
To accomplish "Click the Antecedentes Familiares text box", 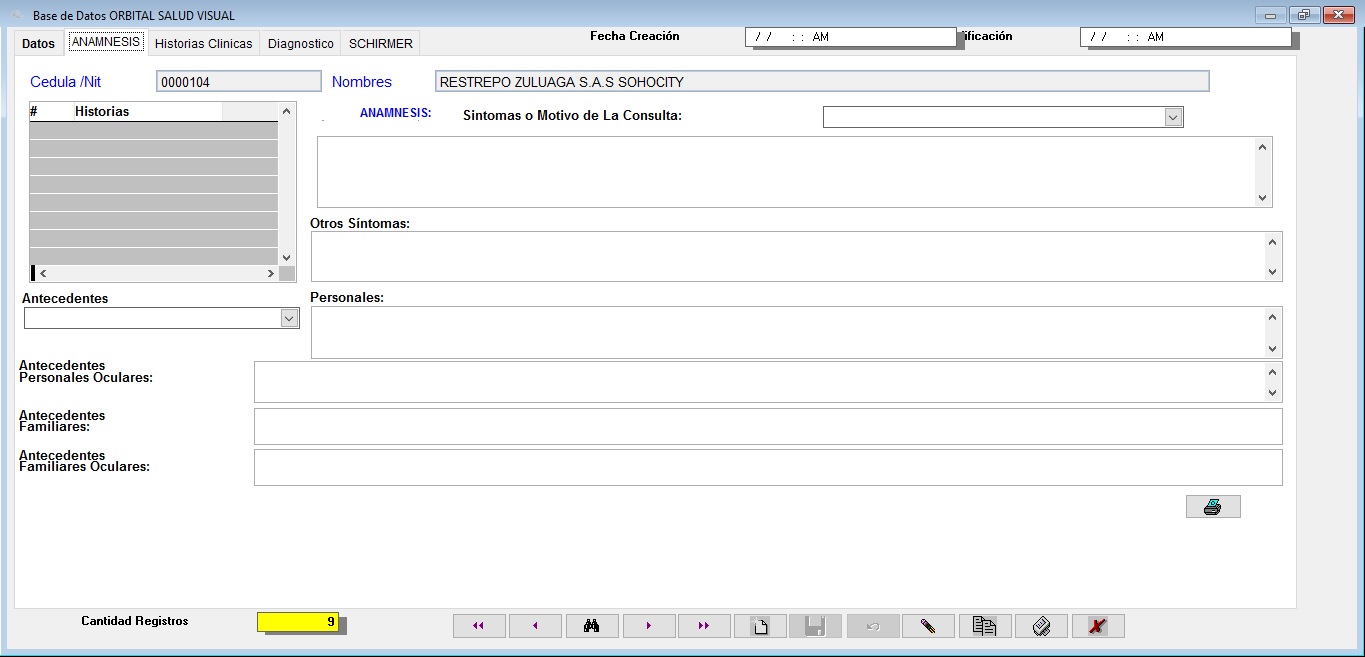I will point(768,426).
